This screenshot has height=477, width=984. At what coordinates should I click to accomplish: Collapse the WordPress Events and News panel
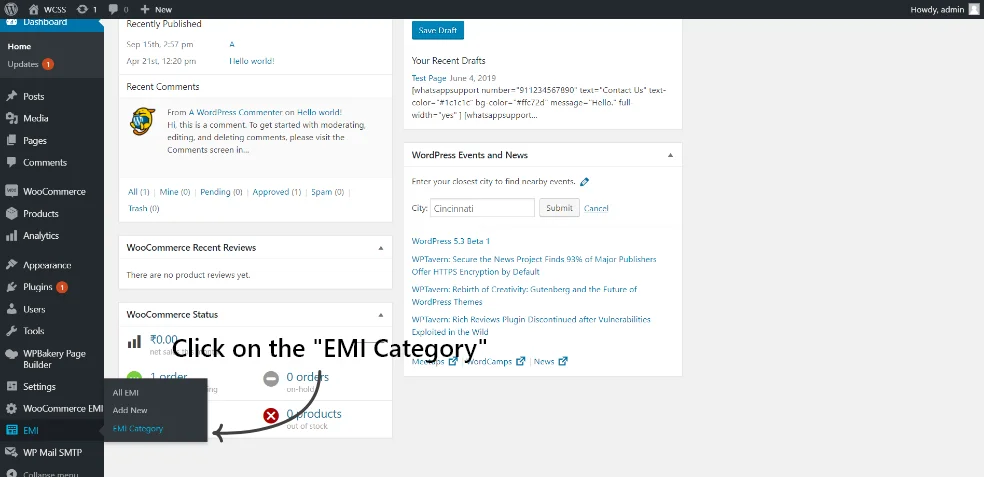(670, 155)
